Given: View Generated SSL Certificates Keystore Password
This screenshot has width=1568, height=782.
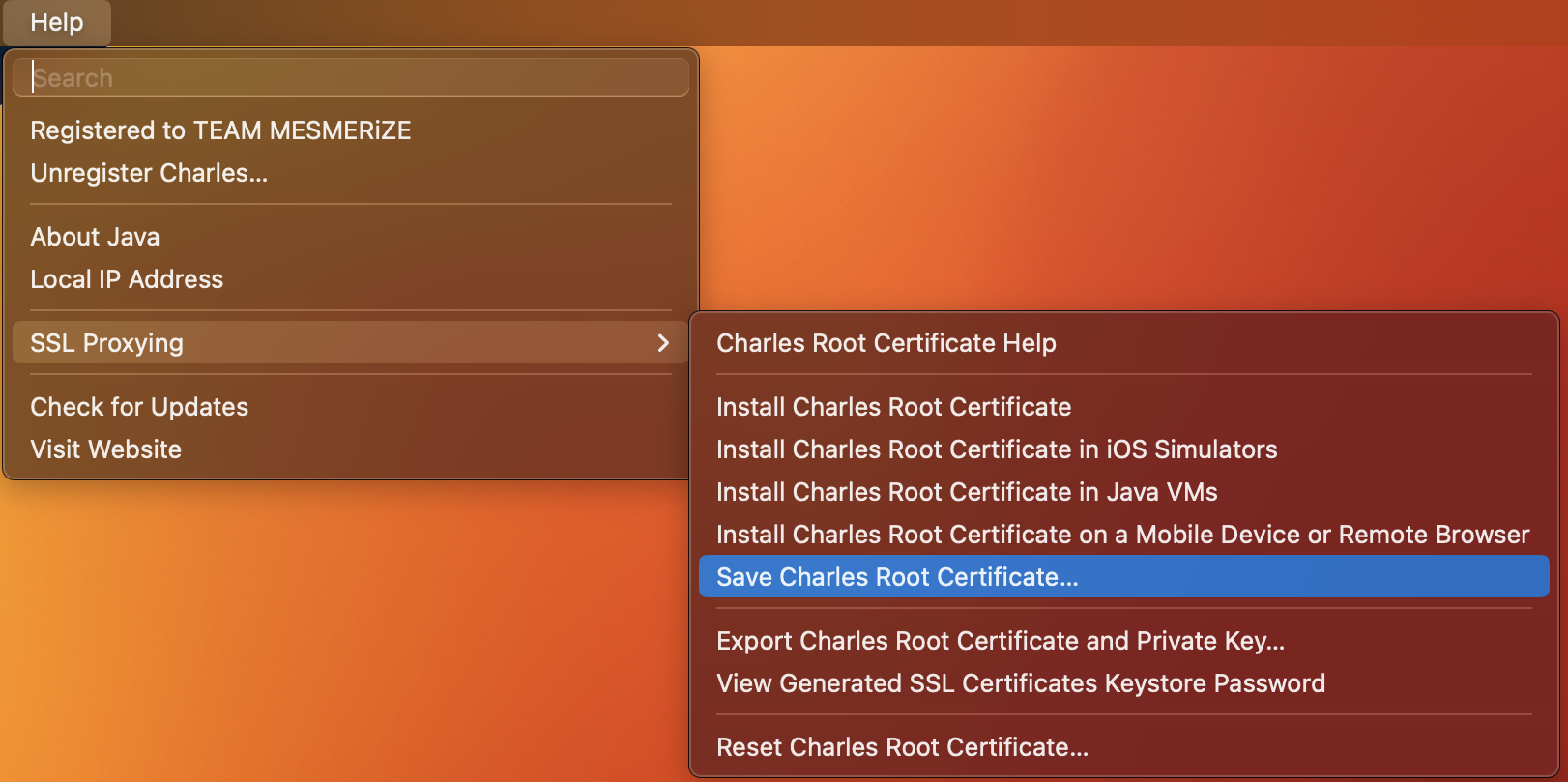Looking at the screenshot, I should click(x=1020, y=683).
